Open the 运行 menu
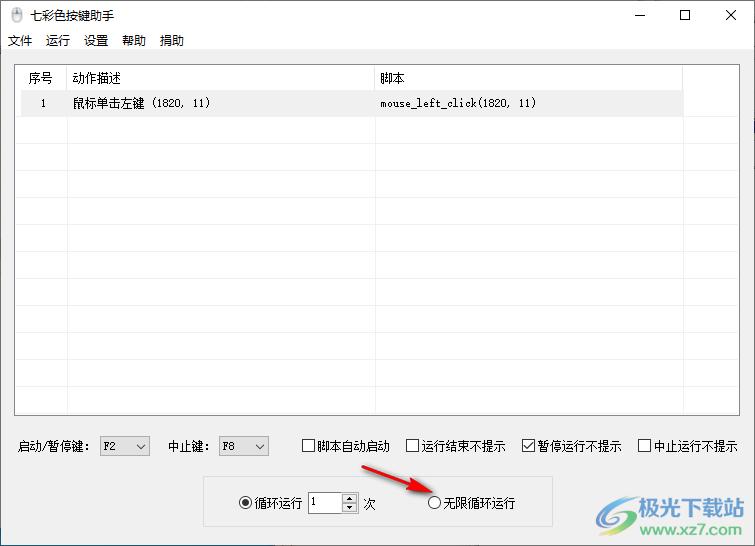 click(x=58, y=41)
